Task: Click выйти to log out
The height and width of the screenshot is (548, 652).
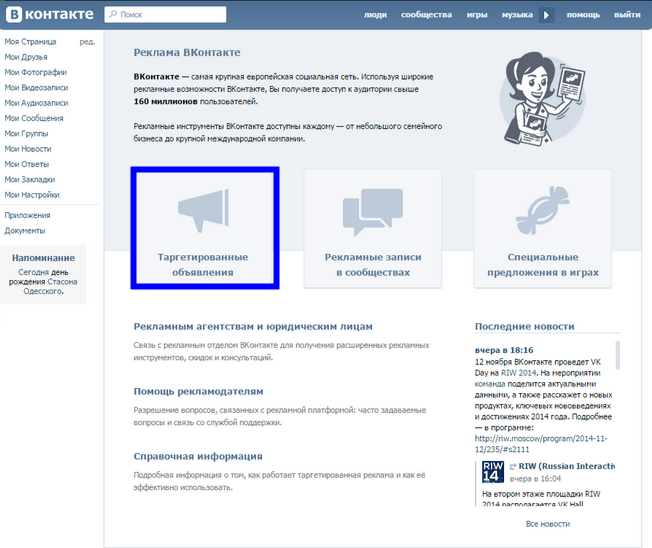Action: [627, 16]
